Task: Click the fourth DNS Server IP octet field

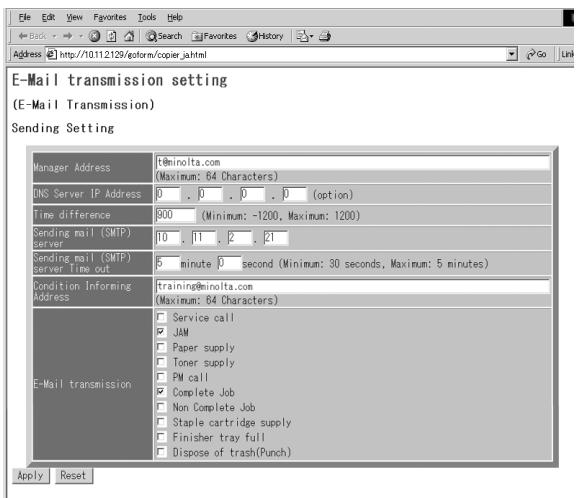Action: [x=294, y=194]
